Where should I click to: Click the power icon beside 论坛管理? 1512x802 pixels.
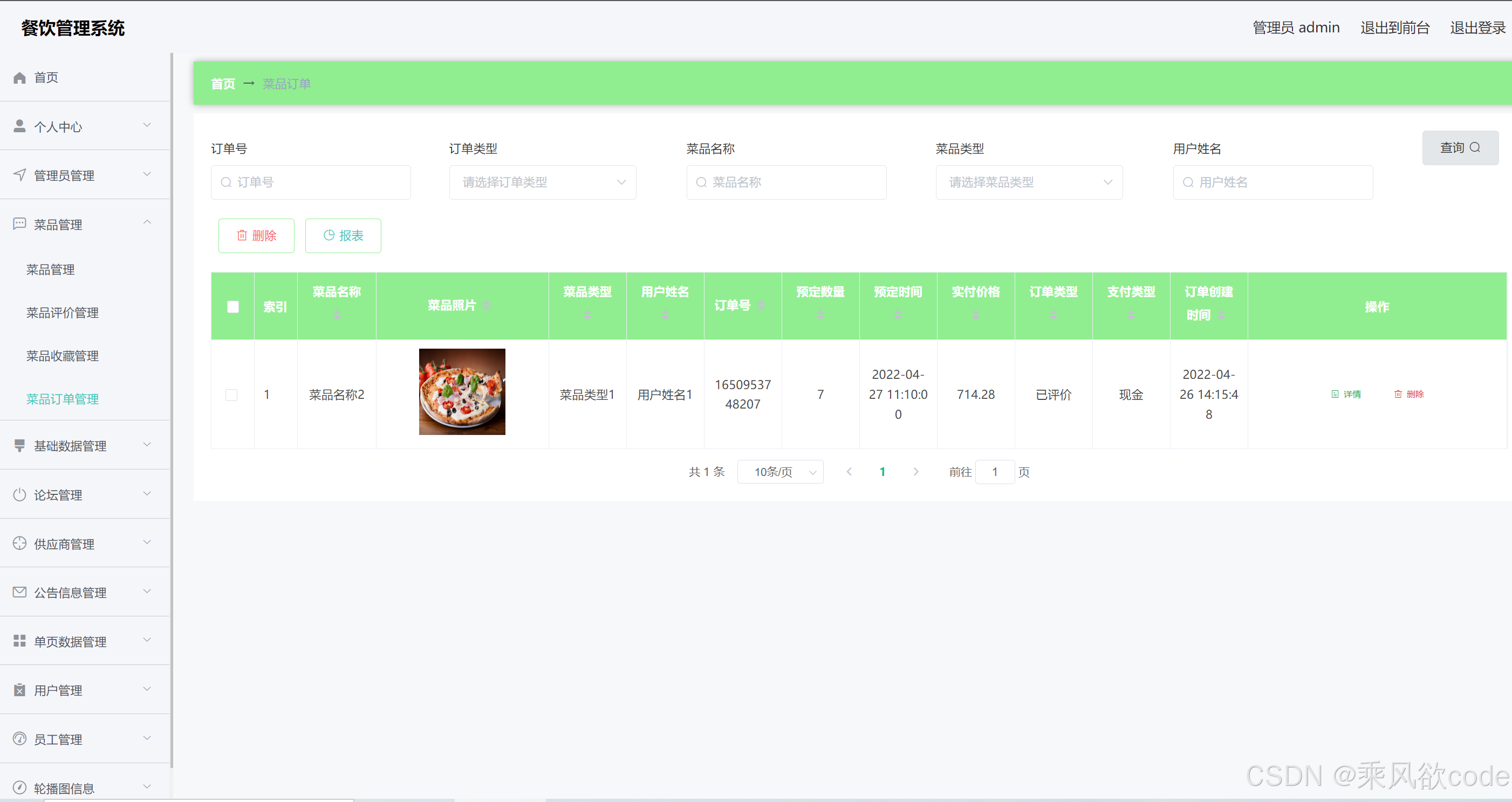[x=19, y=494]
